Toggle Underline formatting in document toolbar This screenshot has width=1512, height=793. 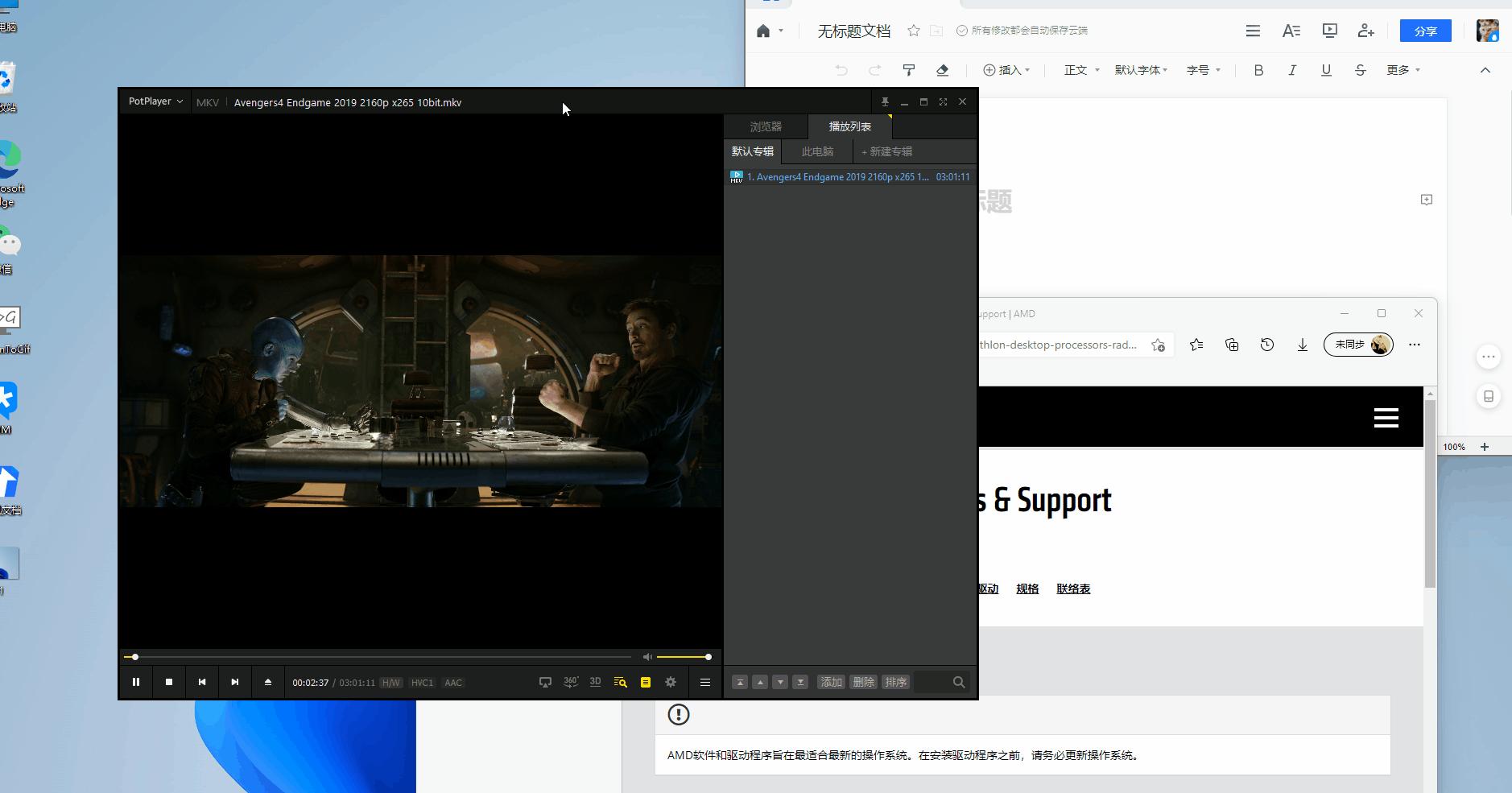click(1326, 70)
